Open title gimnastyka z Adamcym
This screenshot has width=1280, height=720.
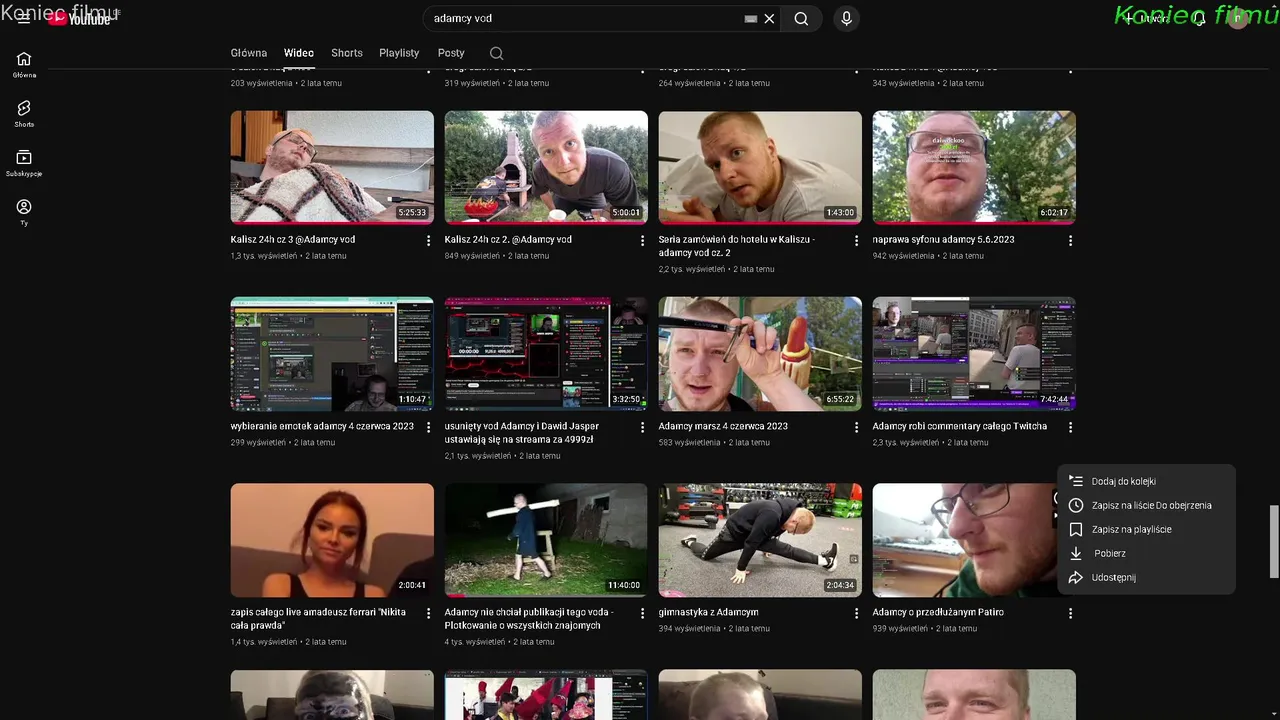click(708, 612)
